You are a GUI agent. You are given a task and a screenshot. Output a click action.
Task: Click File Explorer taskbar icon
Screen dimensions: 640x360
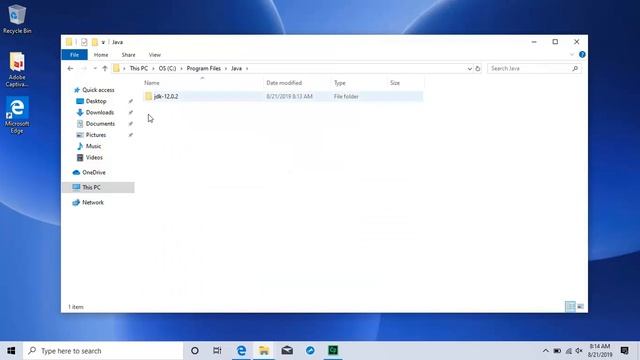(x=264, y=351)
